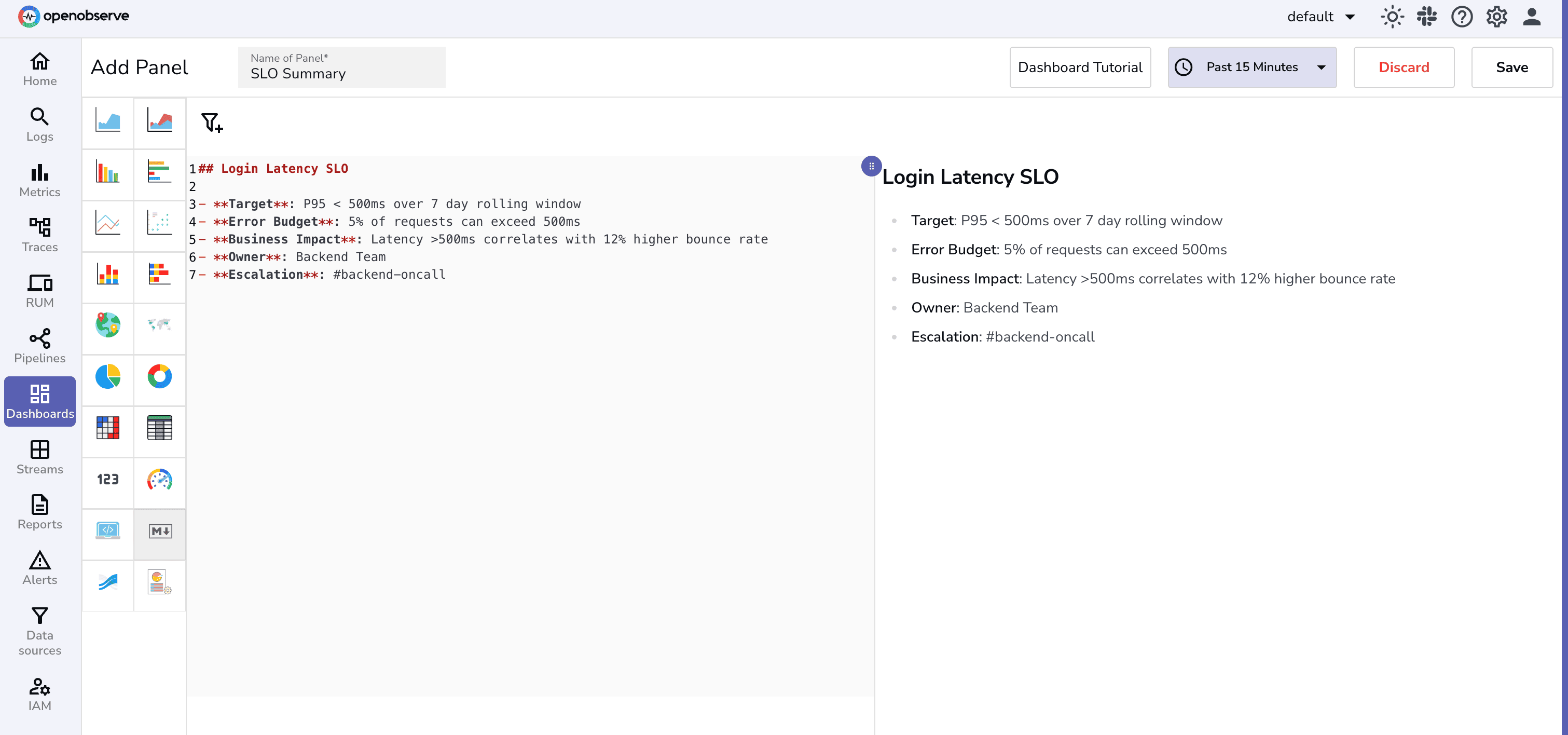This screenshot has width=1568, height=735.
Task: Navigate to the Traces section
Action: pos(39,234)
